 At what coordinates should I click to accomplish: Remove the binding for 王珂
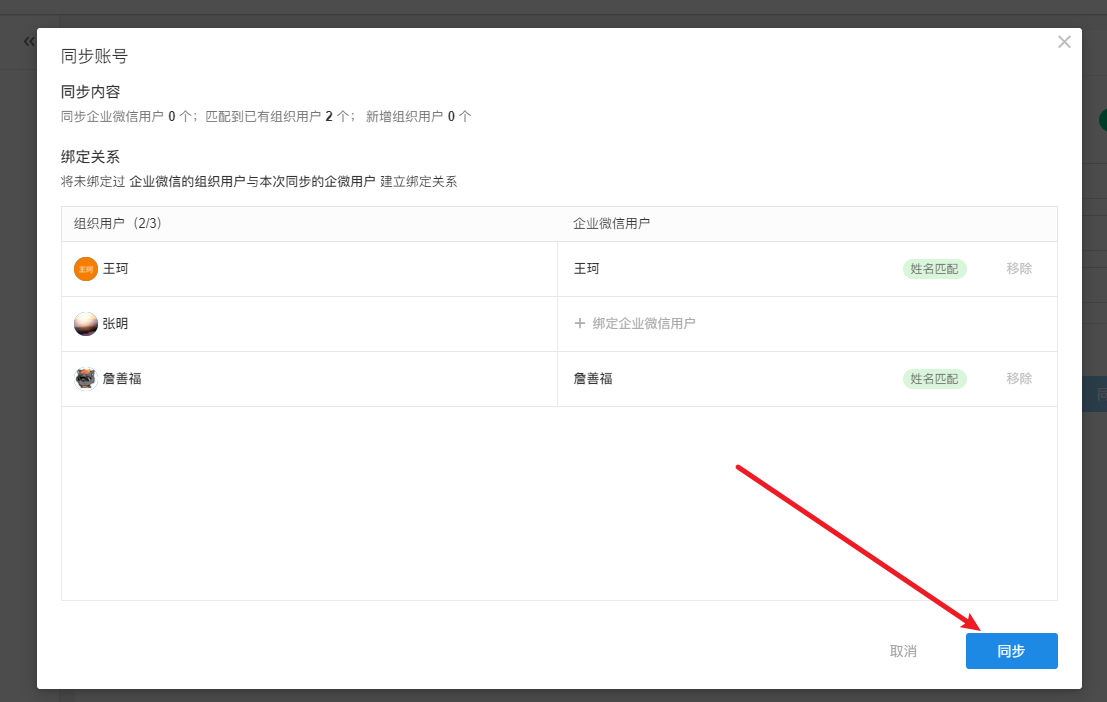click(x=1019, y=269)
